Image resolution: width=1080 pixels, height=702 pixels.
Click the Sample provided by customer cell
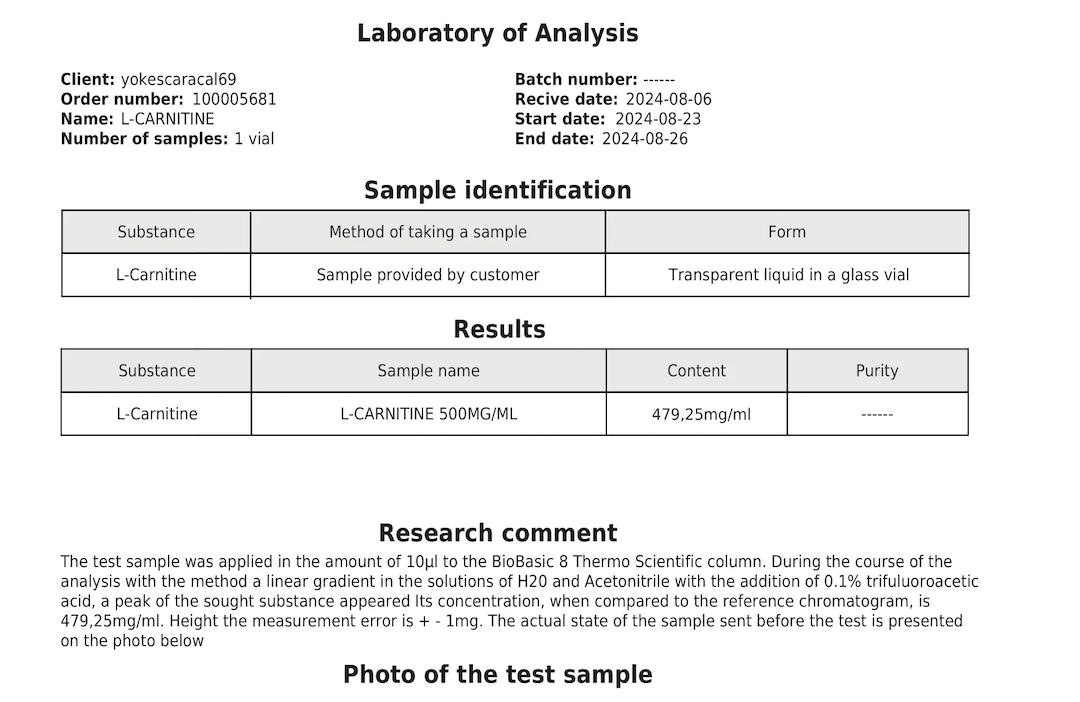(x=428, y=275)
